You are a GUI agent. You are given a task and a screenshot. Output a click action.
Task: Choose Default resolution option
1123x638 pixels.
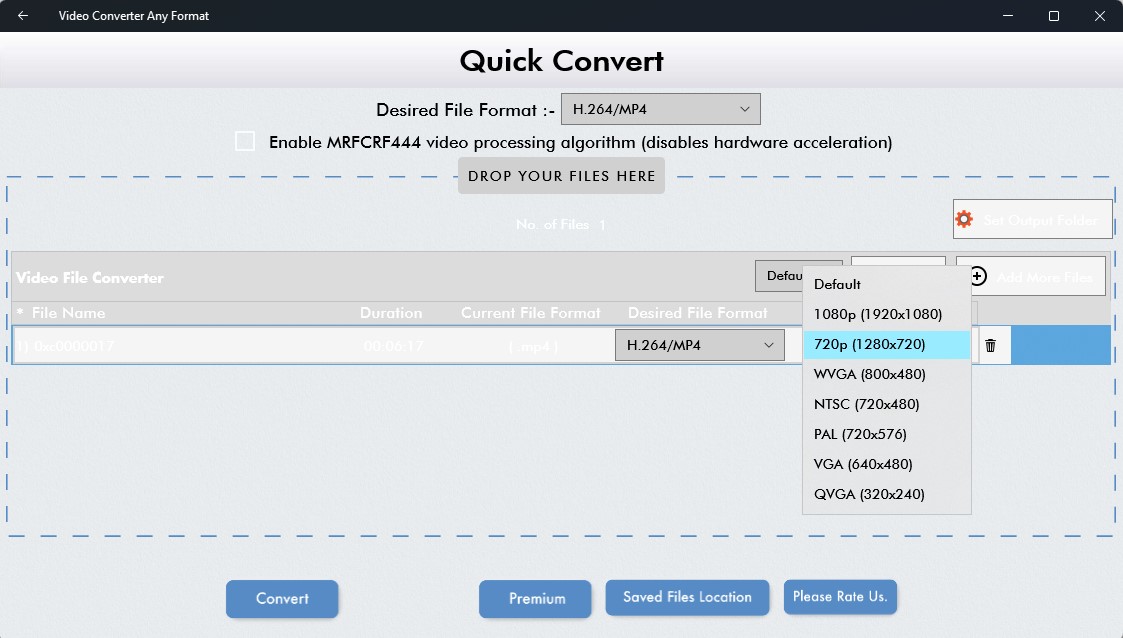point(887,284)
